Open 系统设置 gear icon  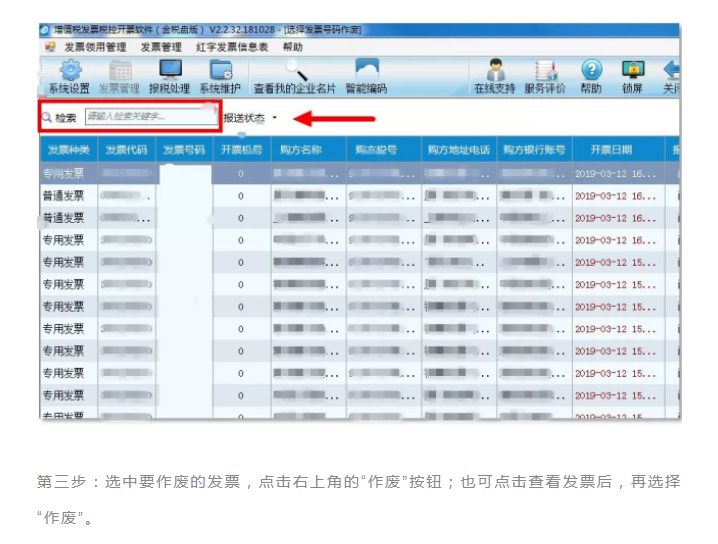click(71, 71)
